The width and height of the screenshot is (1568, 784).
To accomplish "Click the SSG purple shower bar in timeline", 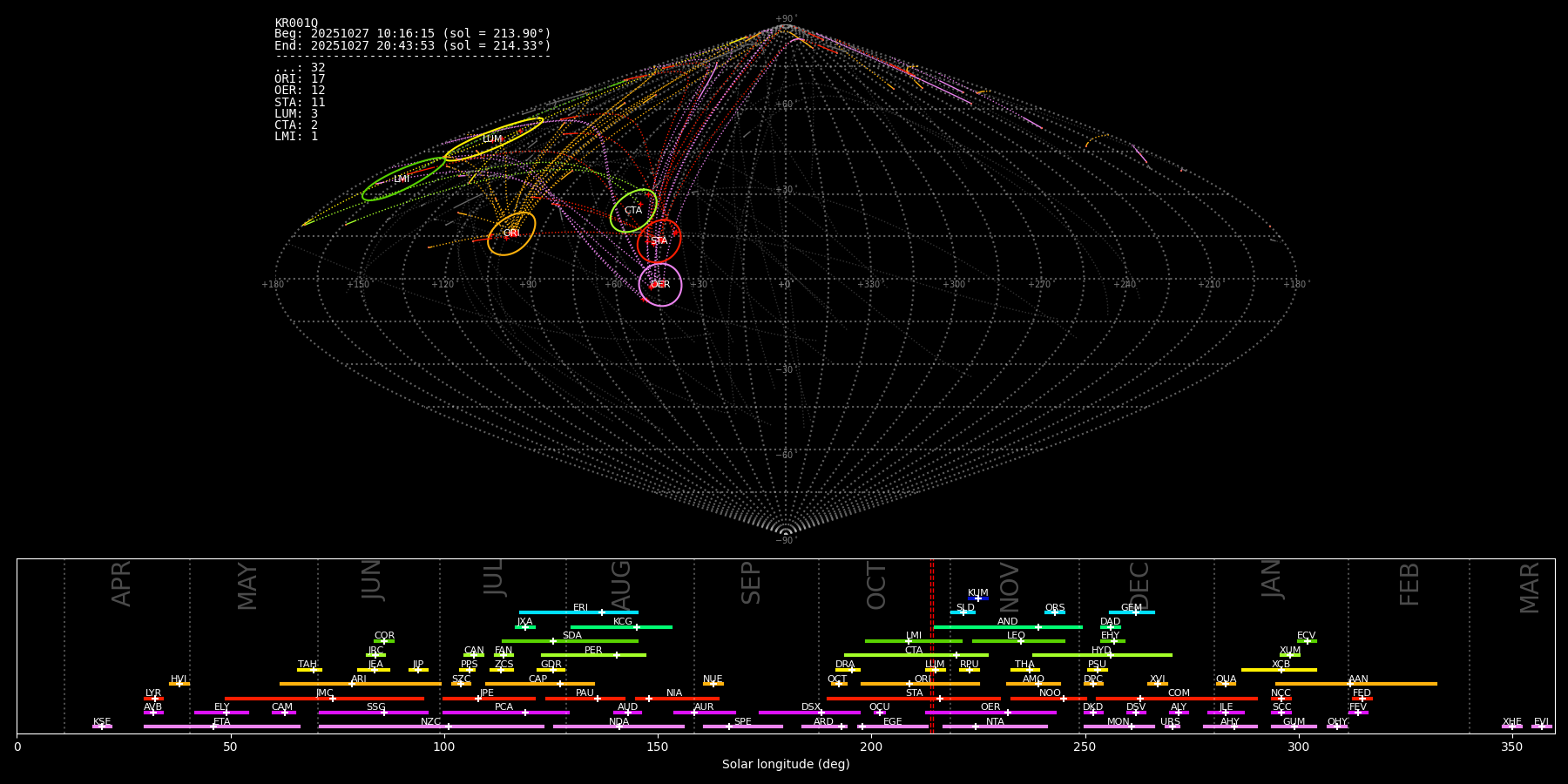I will (x=373, y=713).
